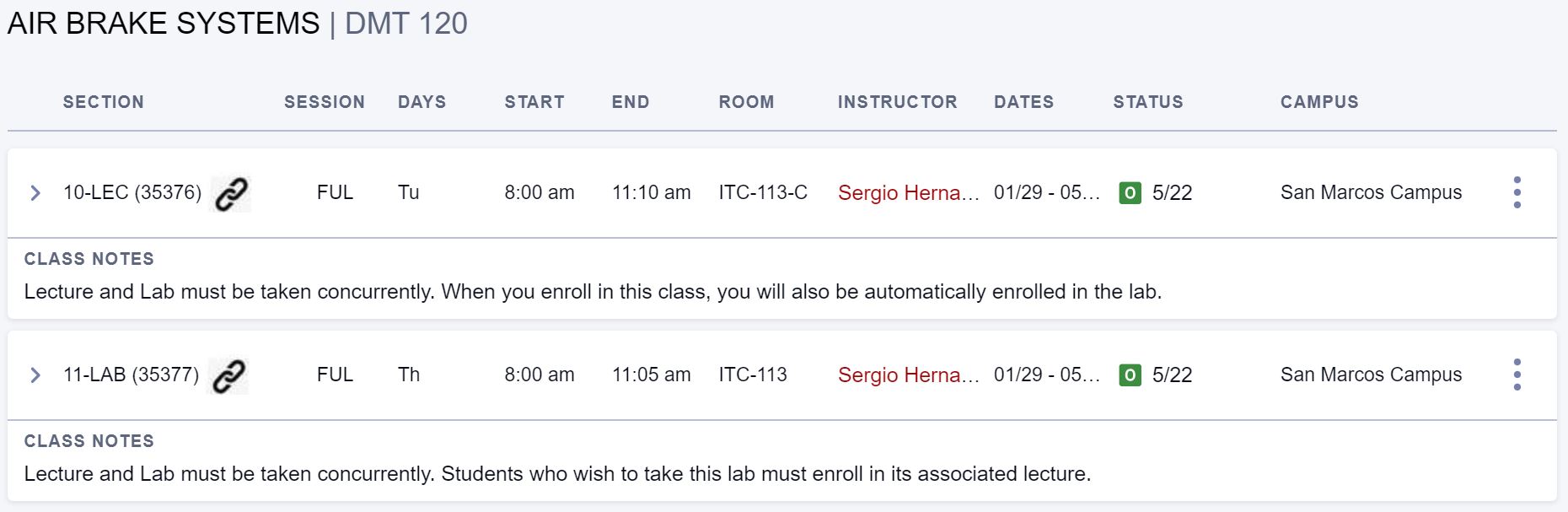Image resolution: width=1568 pixels, height=512 pixels.
Task: Click the green open status badge for 10-LEC
Action: point(1130,193)
